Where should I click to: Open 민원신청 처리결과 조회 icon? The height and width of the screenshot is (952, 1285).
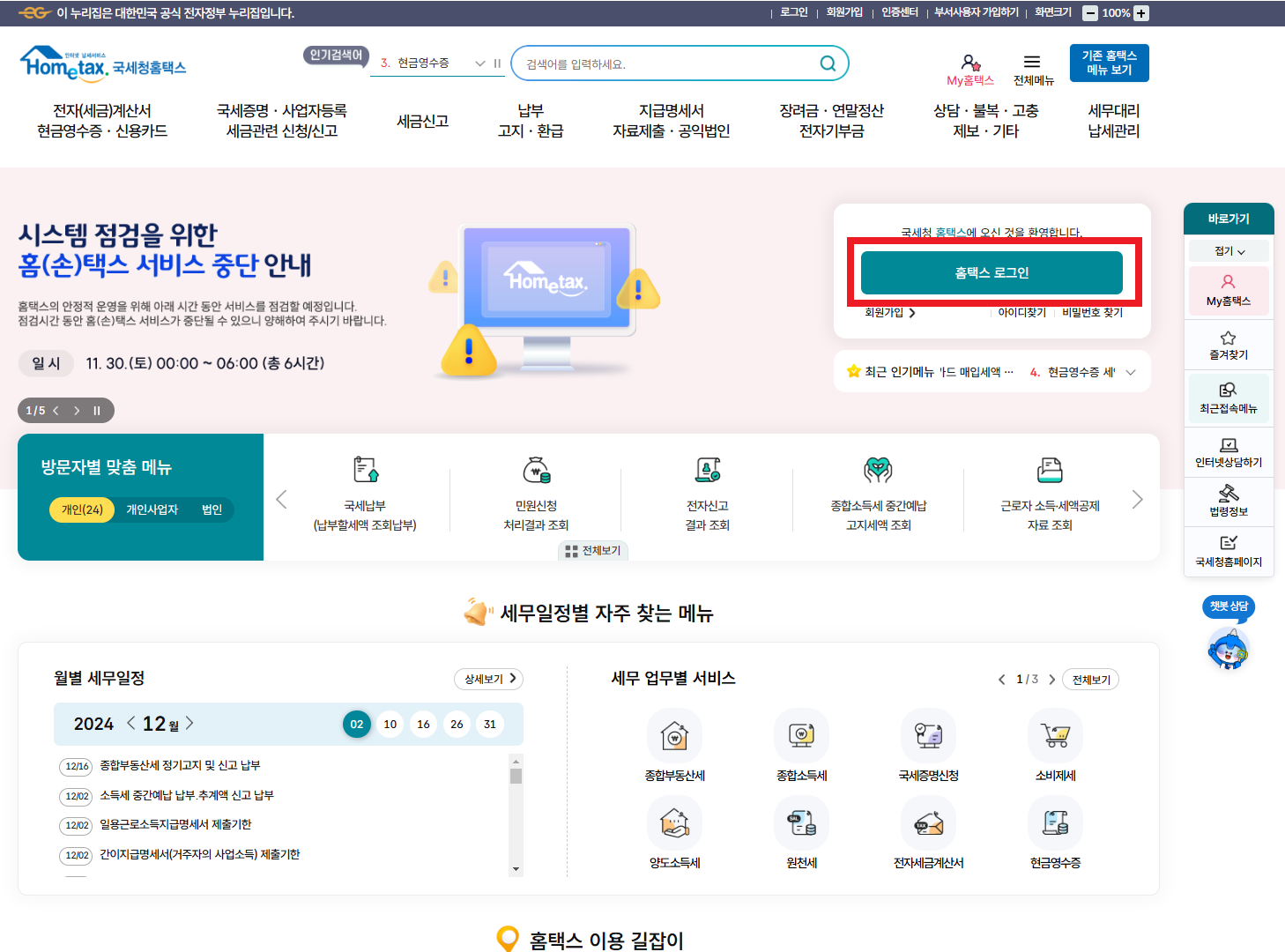click(x=536, y=494)
